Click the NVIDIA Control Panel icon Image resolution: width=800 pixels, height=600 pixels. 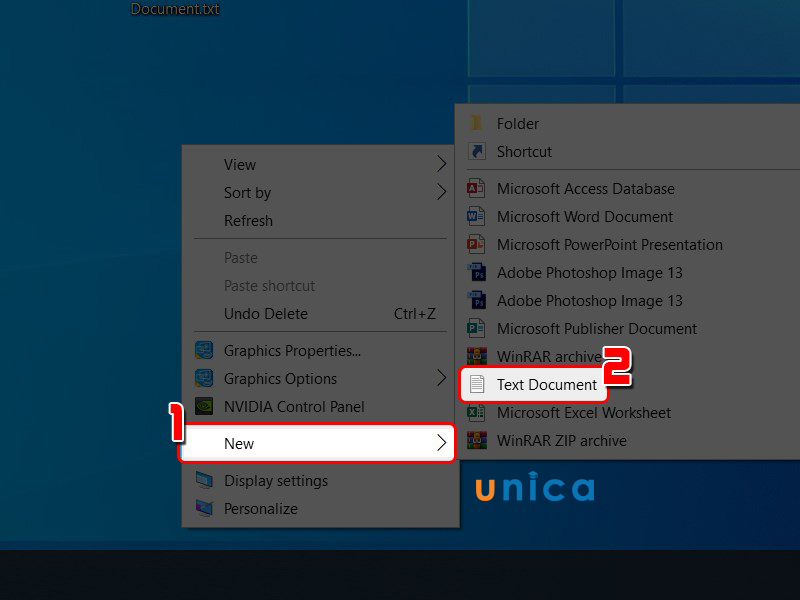[204, 407]
